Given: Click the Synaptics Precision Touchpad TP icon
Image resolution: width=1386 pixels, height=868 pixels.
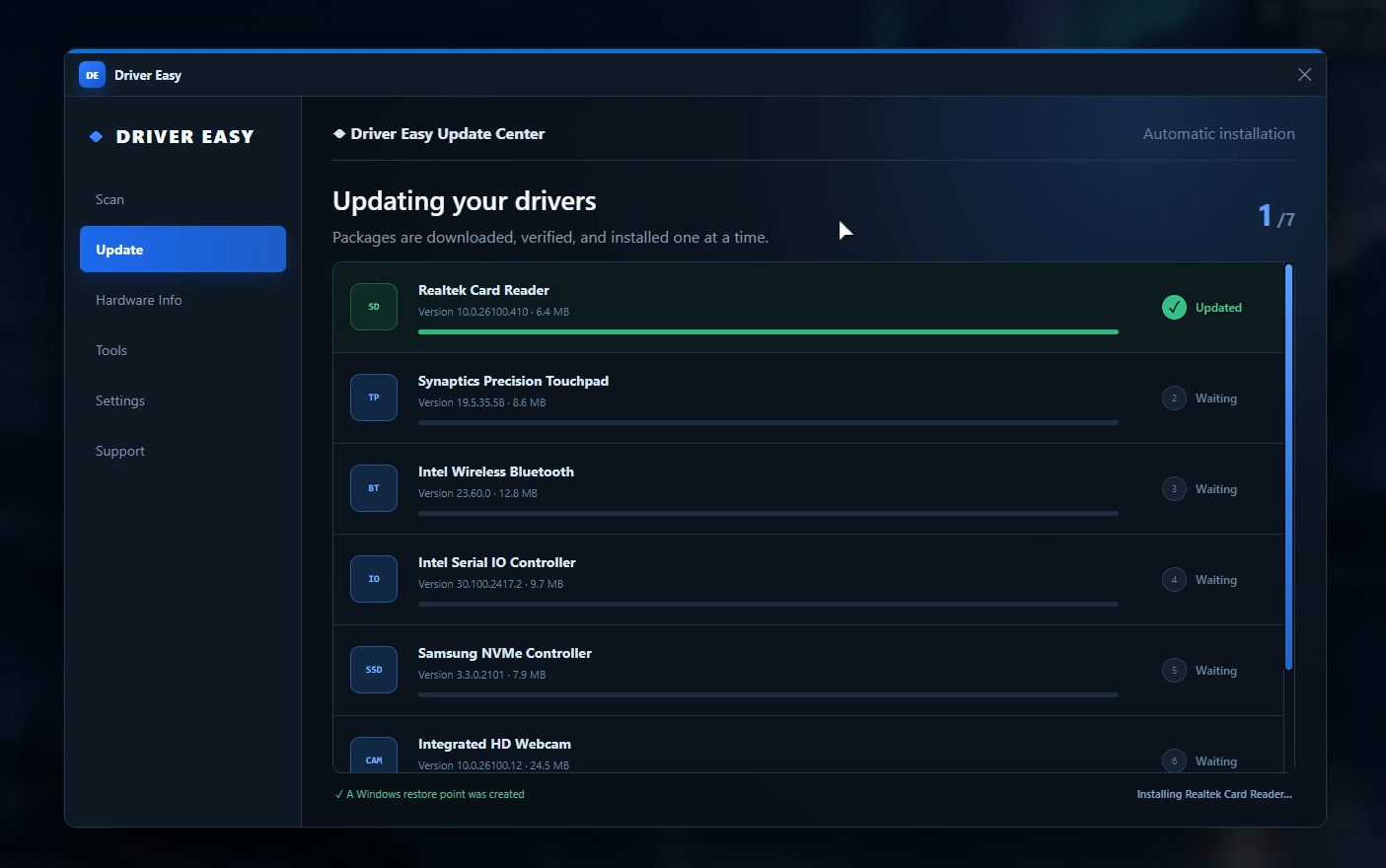Looking at the screenshot, I should click(x=374, y=398).
